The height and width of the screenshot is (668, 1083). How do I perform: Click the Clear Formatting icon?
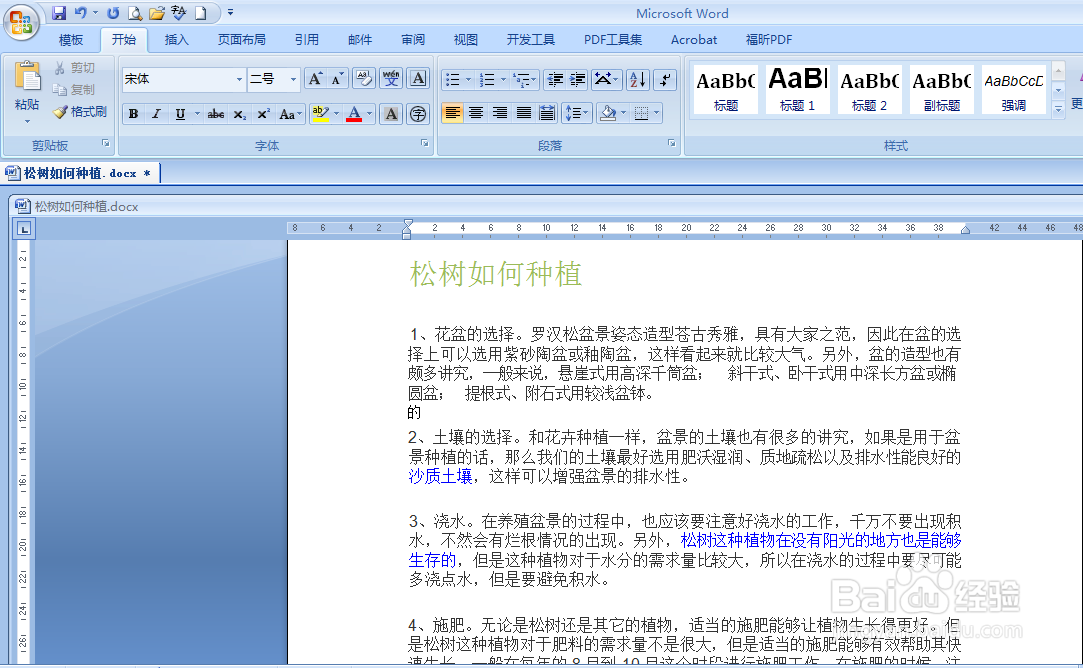pyautogui.click(x=362, y=78)
